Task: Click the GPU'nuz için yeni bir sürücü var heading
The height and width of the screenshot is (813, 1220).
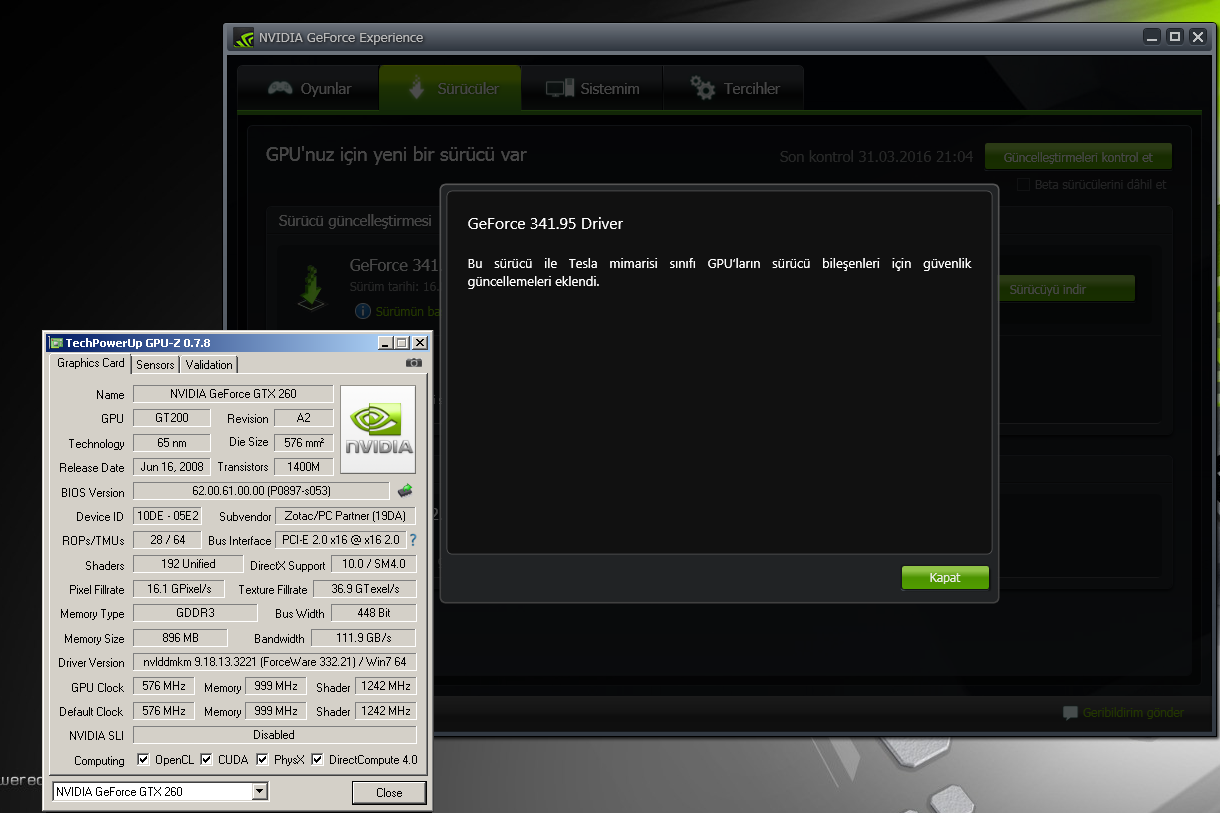Action: pos(396,155)
